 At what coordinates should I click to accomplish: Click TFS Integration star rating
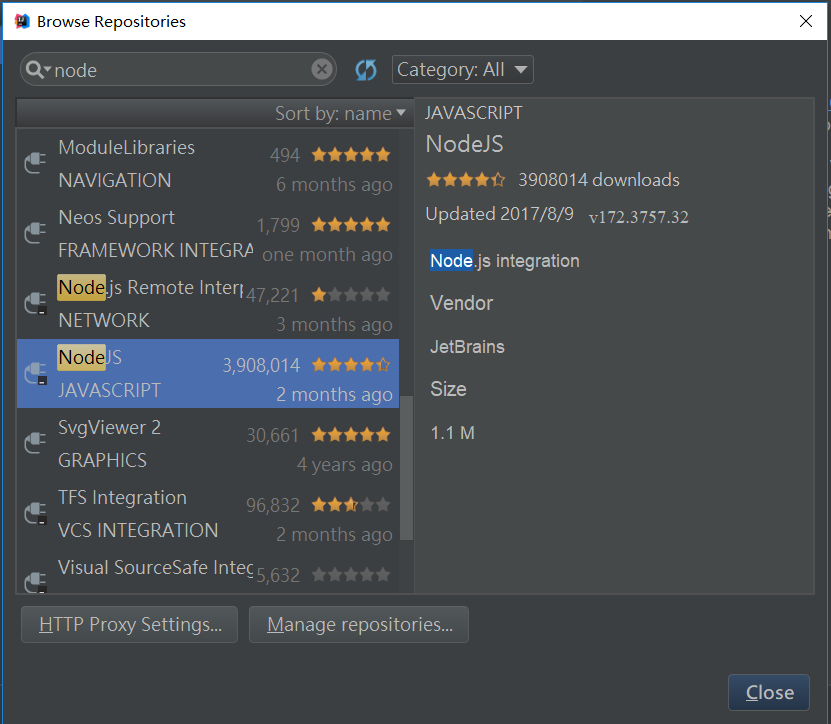click(351, 505)
